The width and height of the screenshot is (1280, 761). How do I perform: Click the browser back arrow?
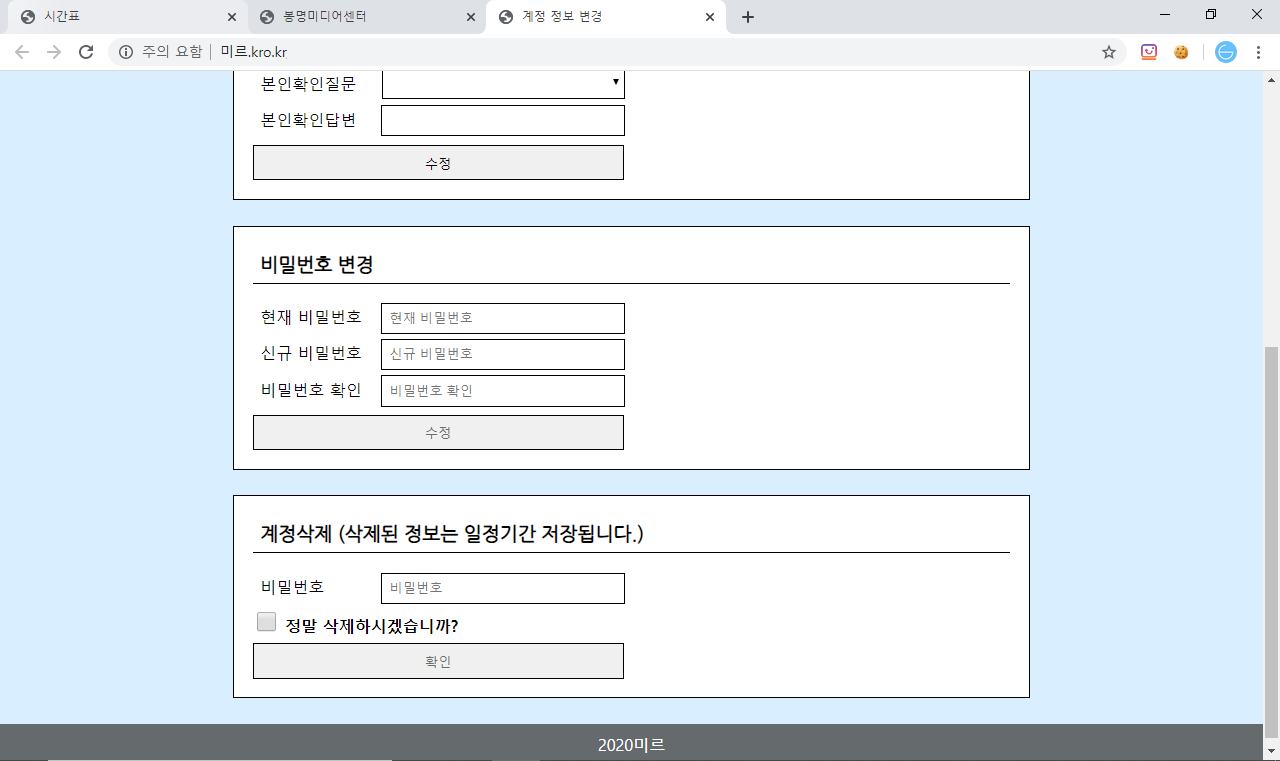[x=22, y=52]
